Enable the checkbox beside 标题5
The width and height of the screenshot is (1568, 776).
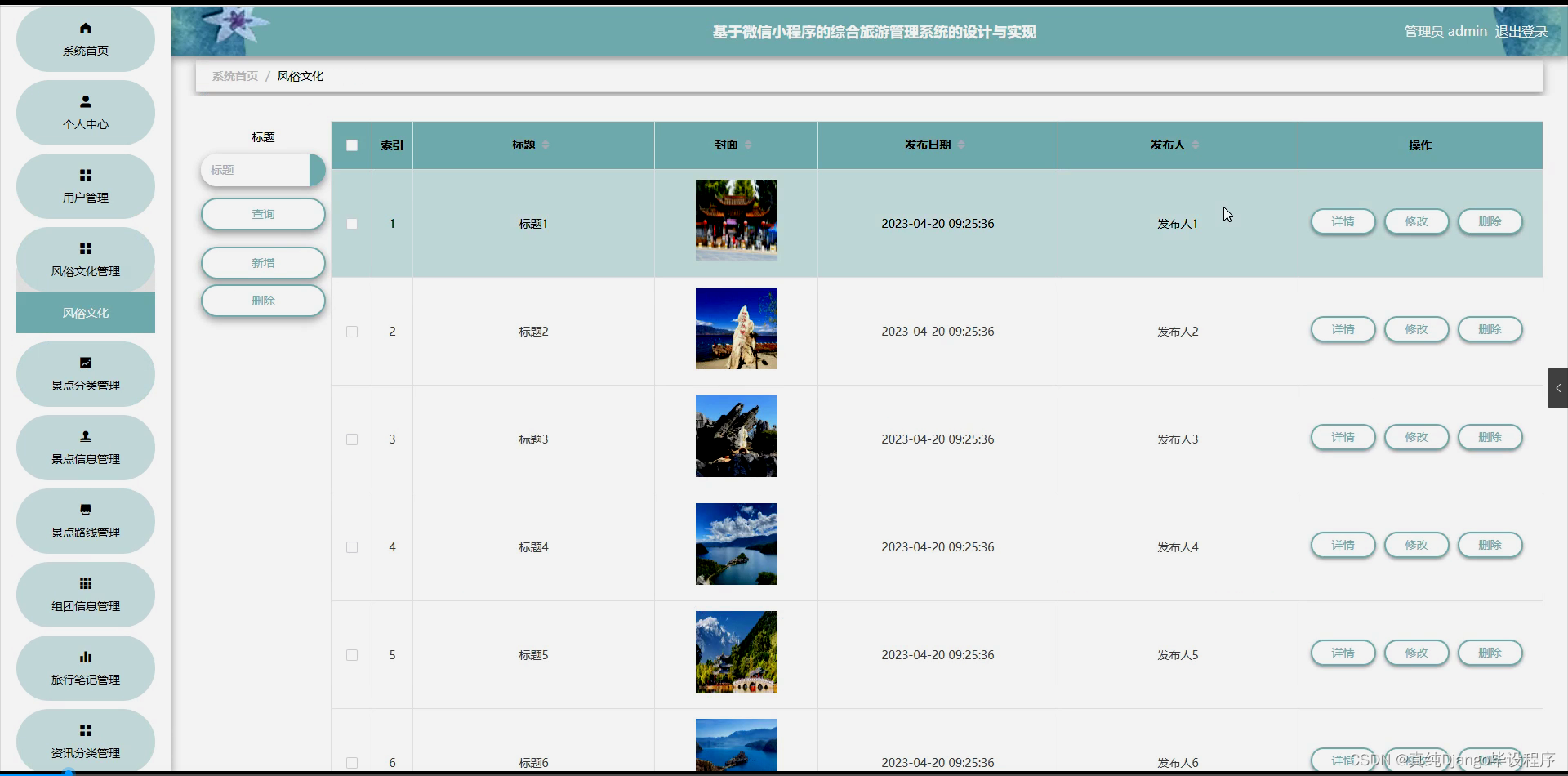(x=351, y=654)
